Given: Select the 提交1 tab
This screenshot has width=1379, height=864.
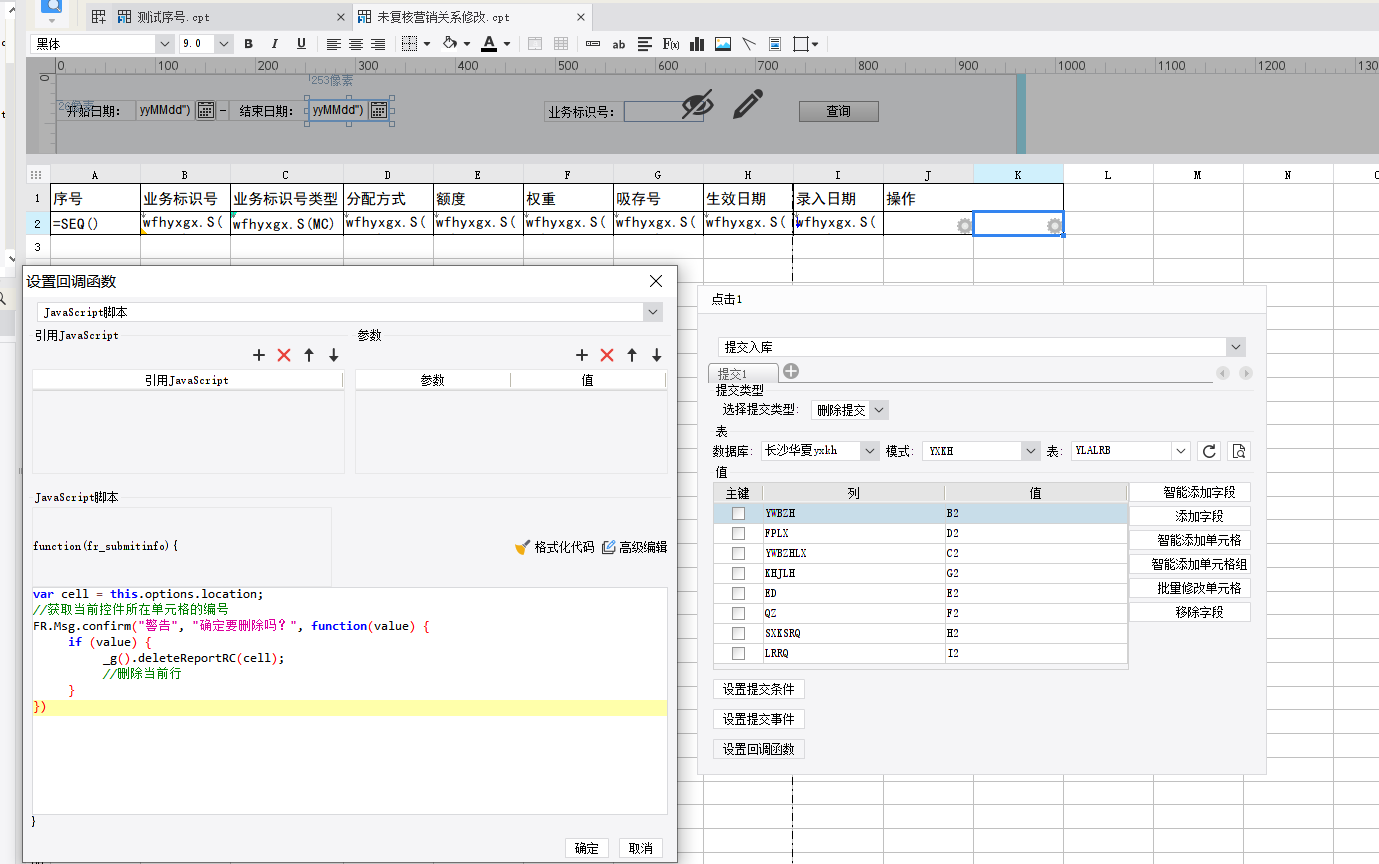Looking at the screenshot, I should click(743, 373).
